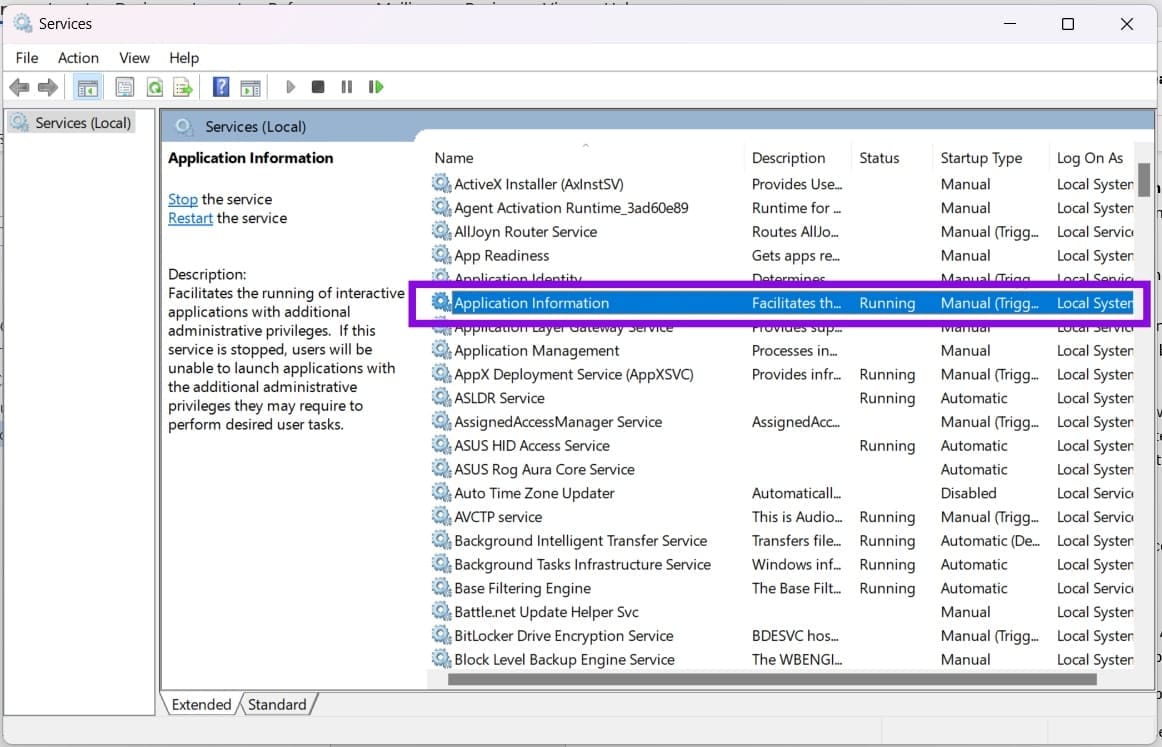Click vertical scrollbar thumb of services list
The width and height of the screenshot is (1162, 747).
coord(1143,179)
